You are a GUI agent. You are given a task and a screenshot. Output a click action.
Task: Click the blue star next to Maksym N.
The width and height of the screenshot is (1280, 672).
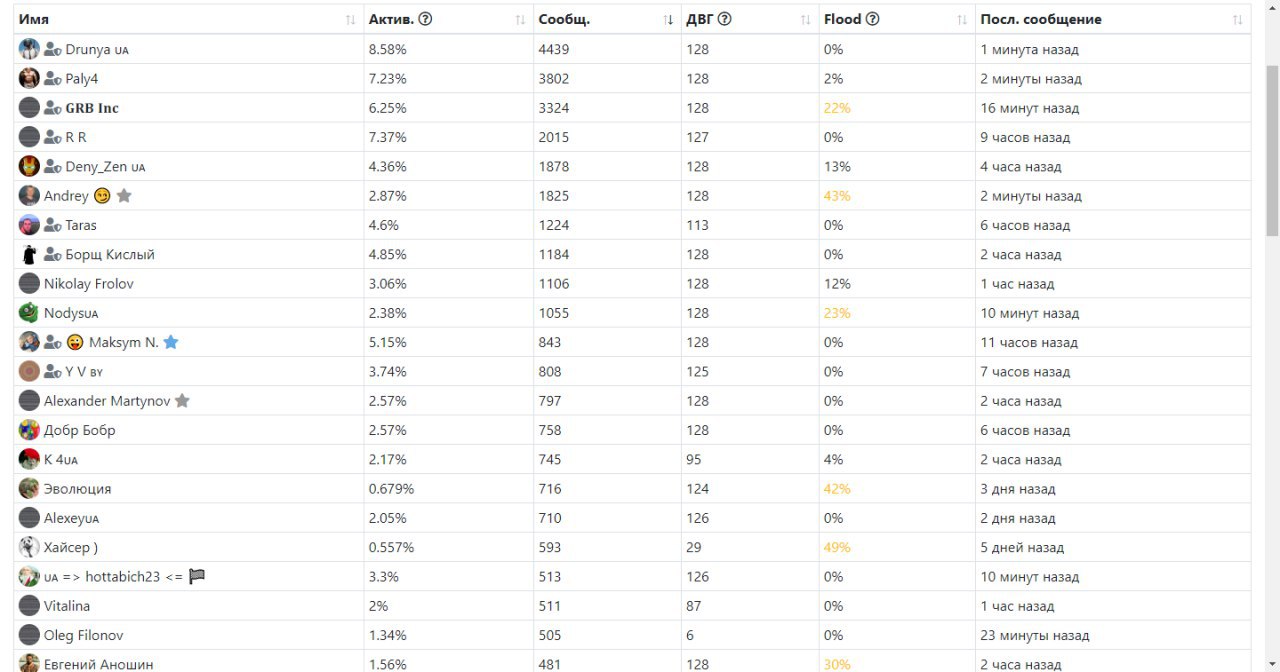[171, 342]
